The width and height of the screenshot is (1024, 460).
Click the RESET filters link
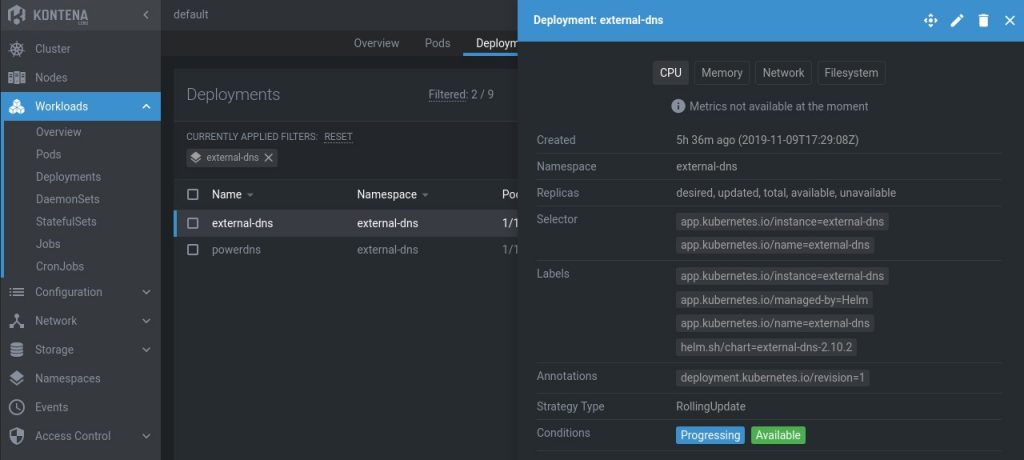338,137
